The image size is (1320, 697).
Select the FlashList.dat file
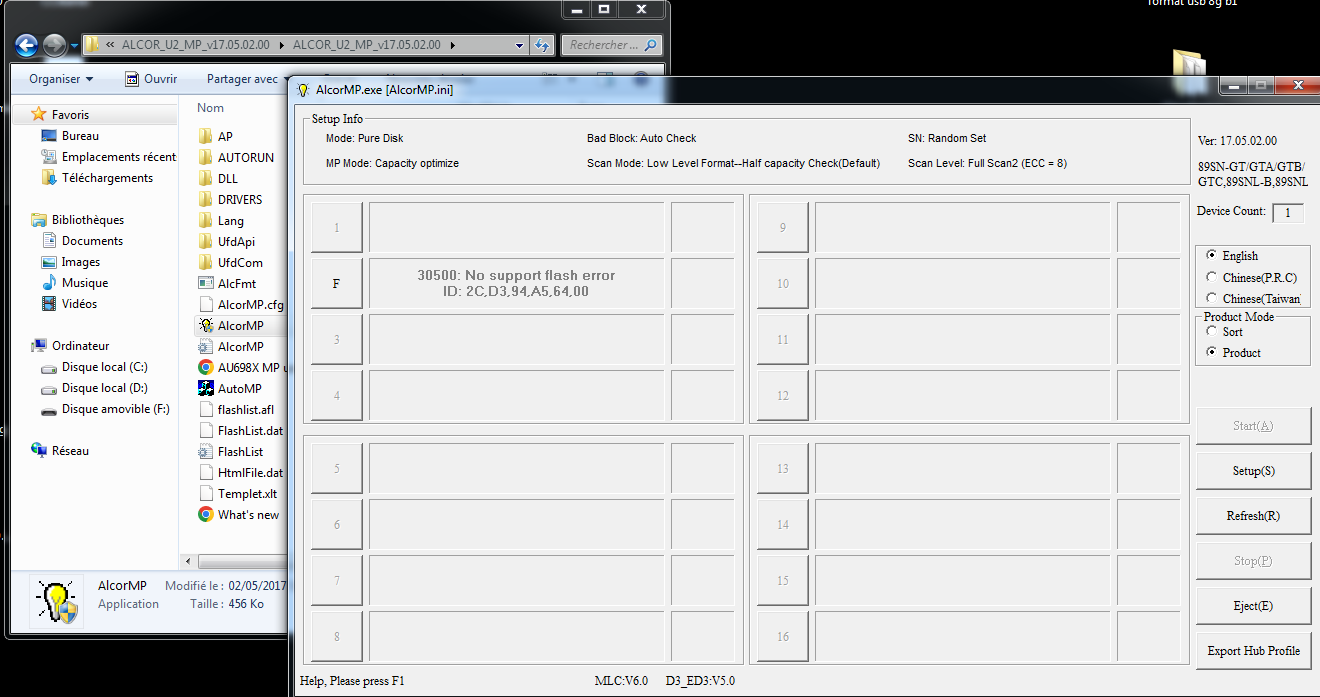click(x=250, y=431)
